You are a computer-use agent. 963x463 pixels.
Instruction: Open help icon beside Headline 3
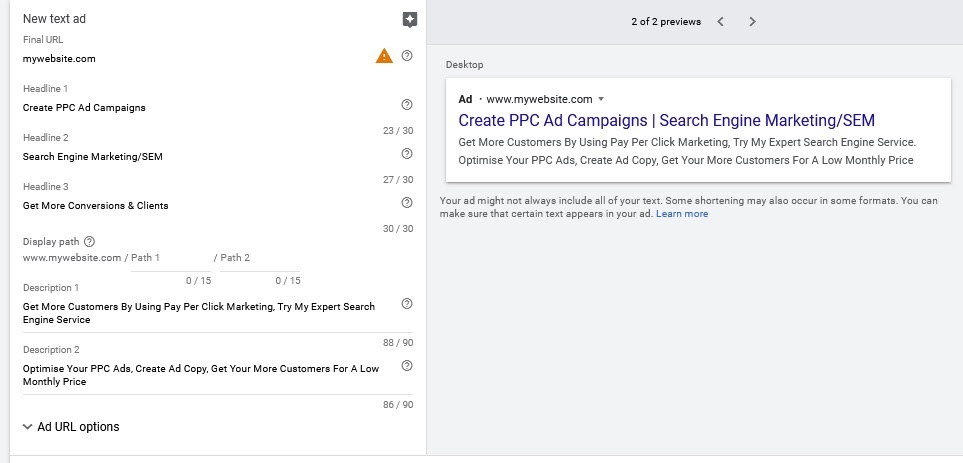point(407,203)
